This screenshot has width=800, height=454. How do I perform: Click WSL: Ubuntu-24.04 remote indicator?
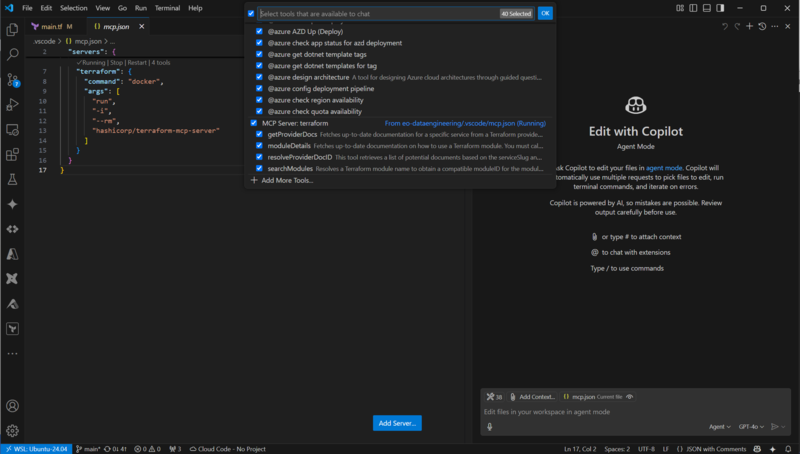[x=36, y=449]
